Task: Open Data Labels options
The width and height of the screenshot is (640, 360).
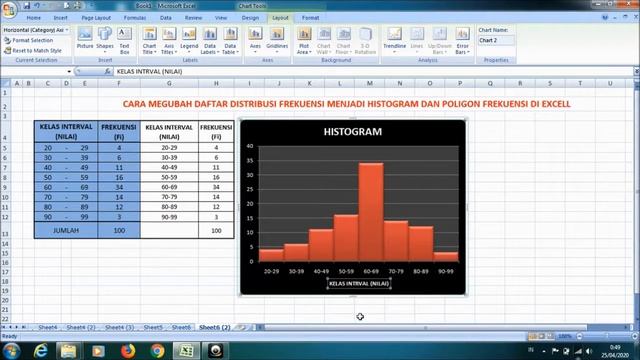Action: coord(210,40)
